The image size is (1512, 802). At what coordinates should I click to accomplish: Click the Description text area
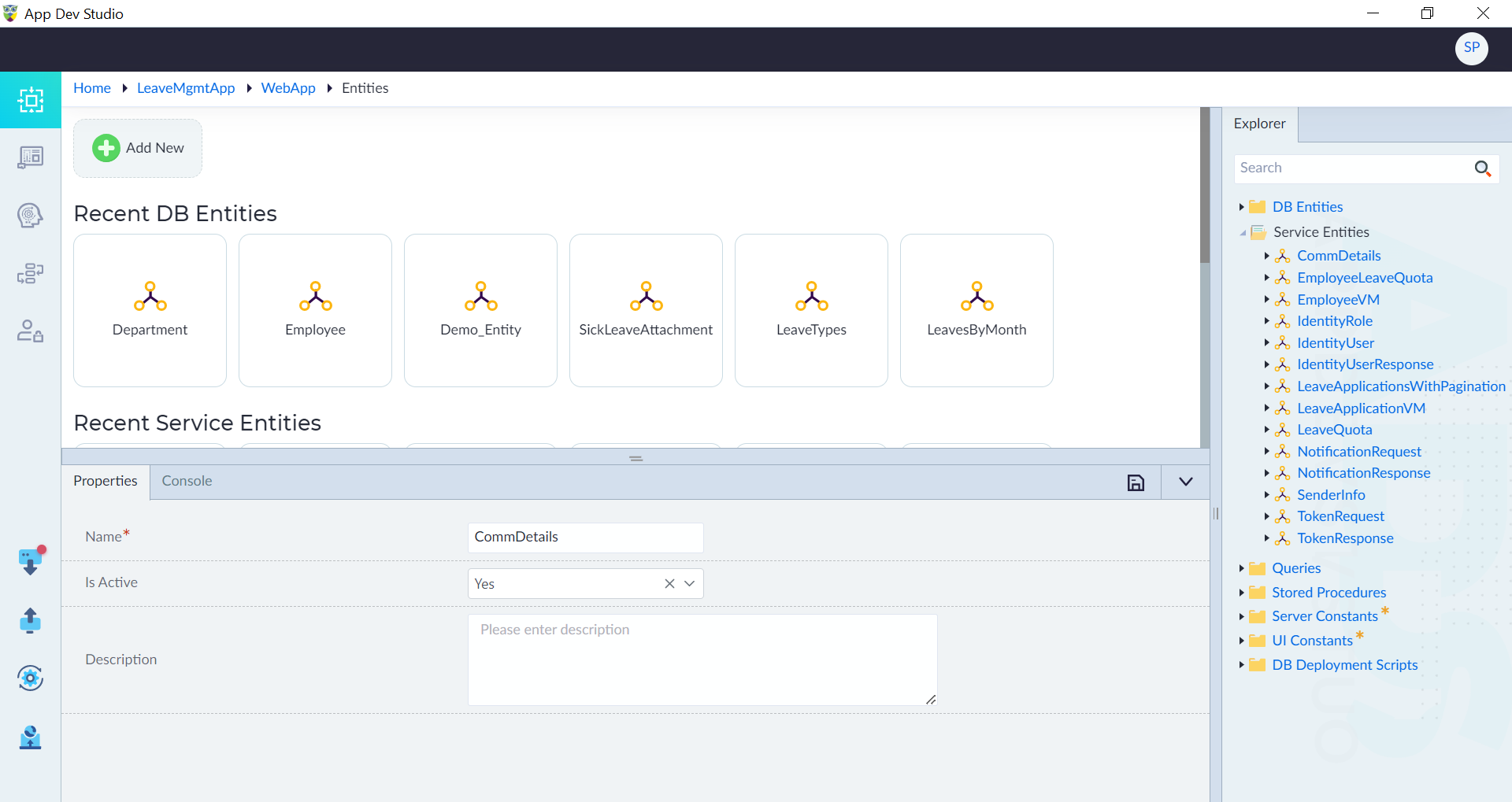point(702,660)
